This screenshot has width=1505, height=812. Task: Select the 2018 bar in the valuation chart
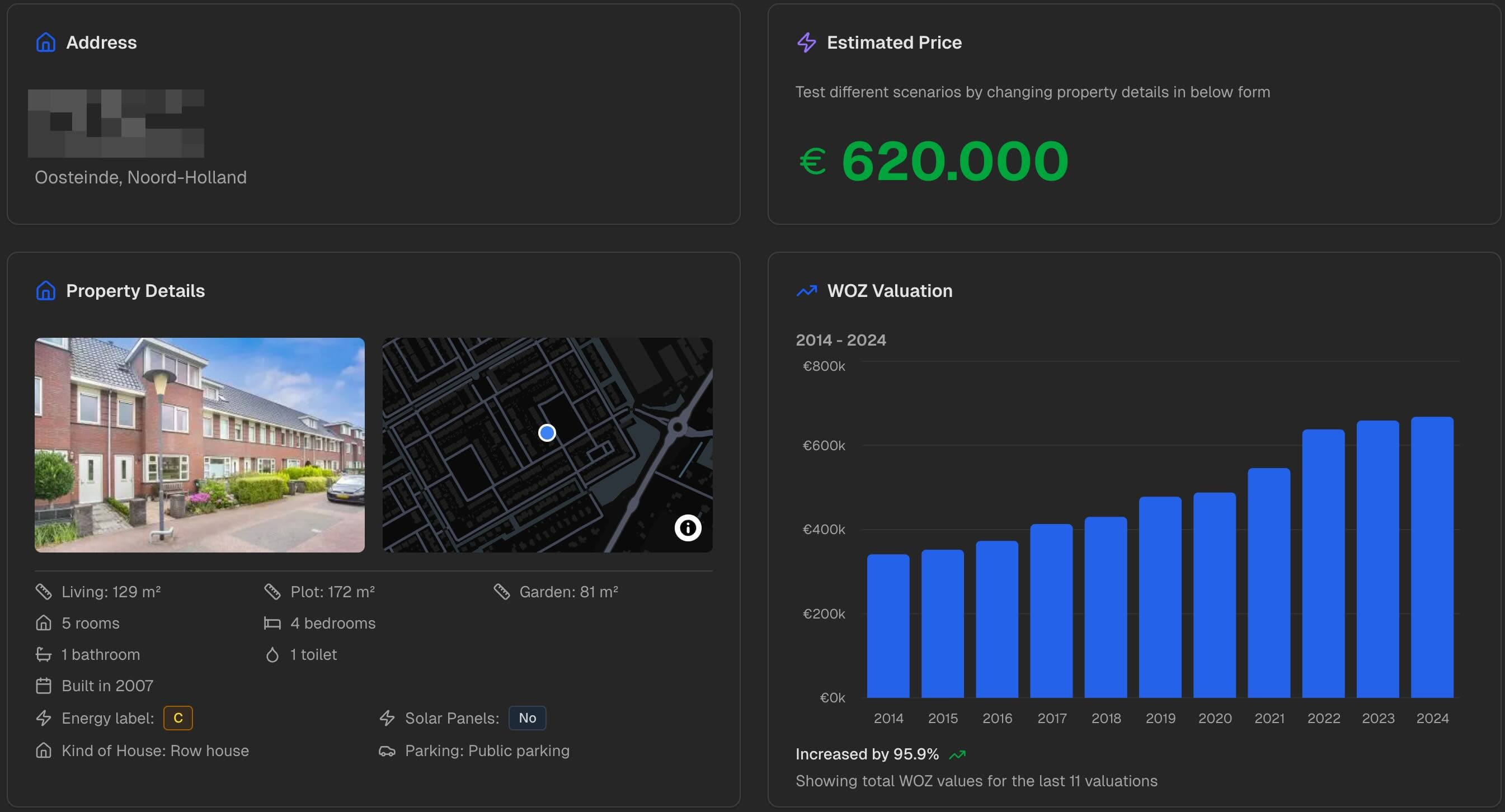1106,607
